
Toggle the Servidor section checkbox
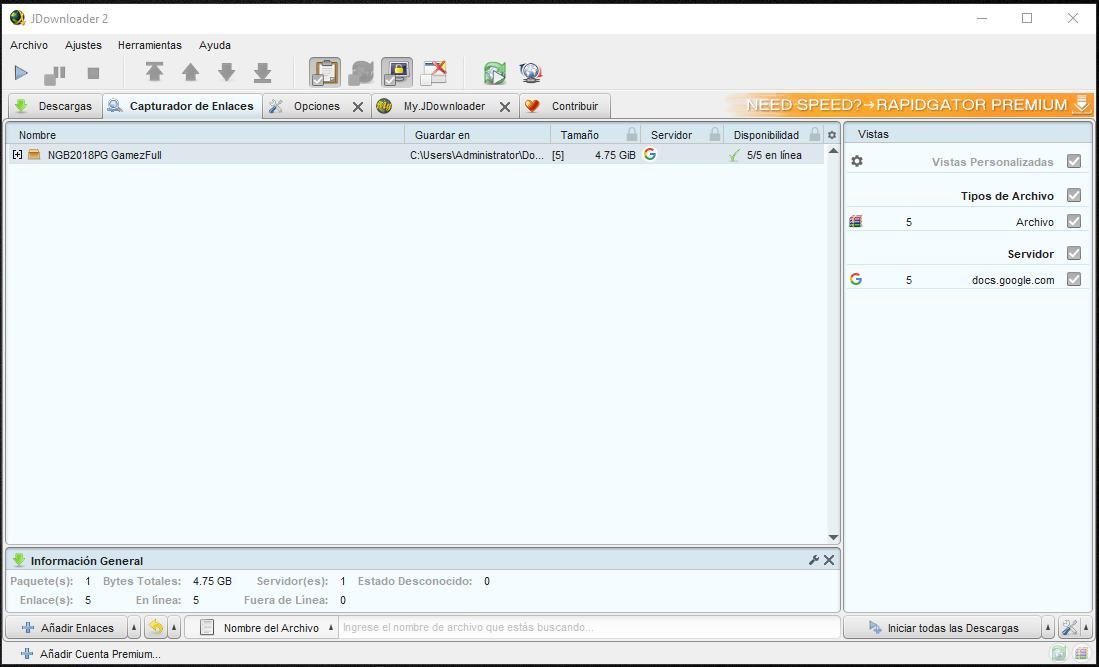1074,253
